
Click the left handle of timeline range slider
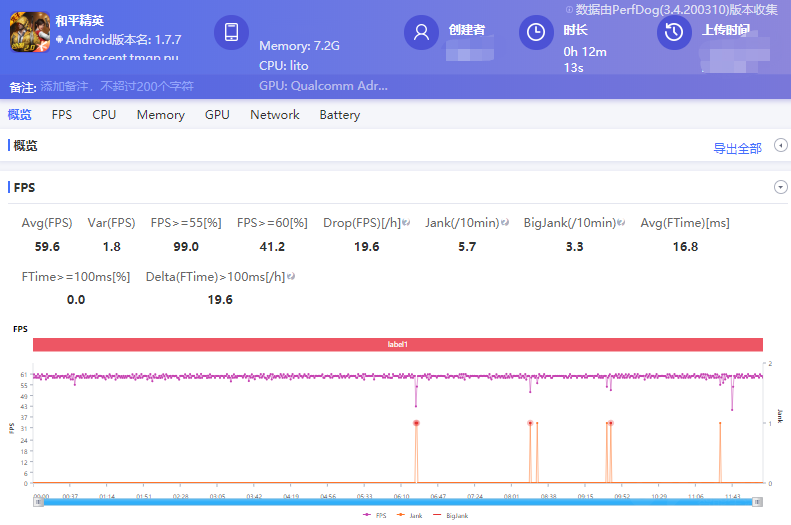(38, 502)
